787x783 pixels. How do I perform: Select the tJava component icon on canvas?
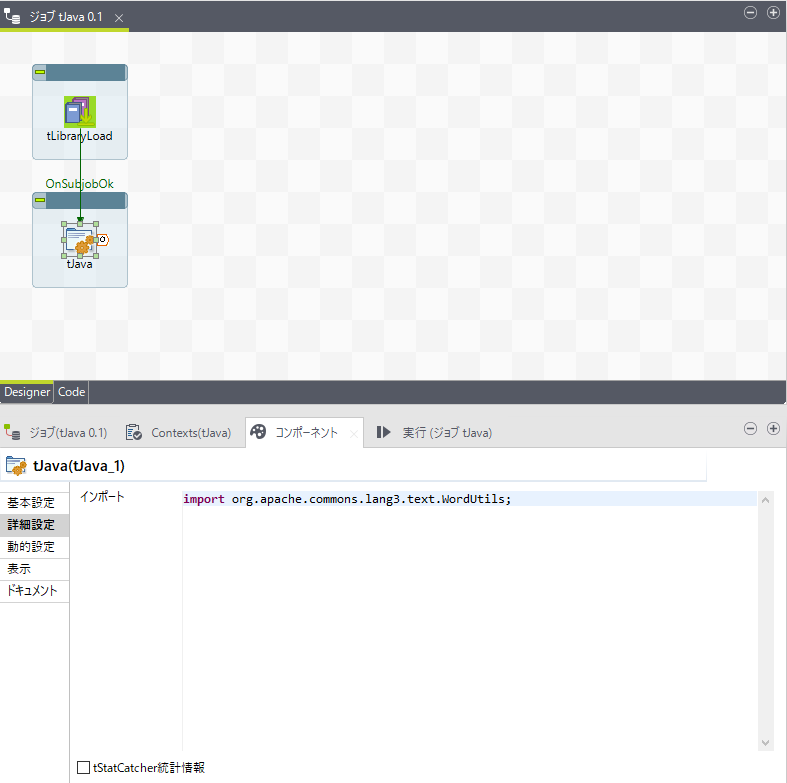pyautogui.click(x=79, y=240)
